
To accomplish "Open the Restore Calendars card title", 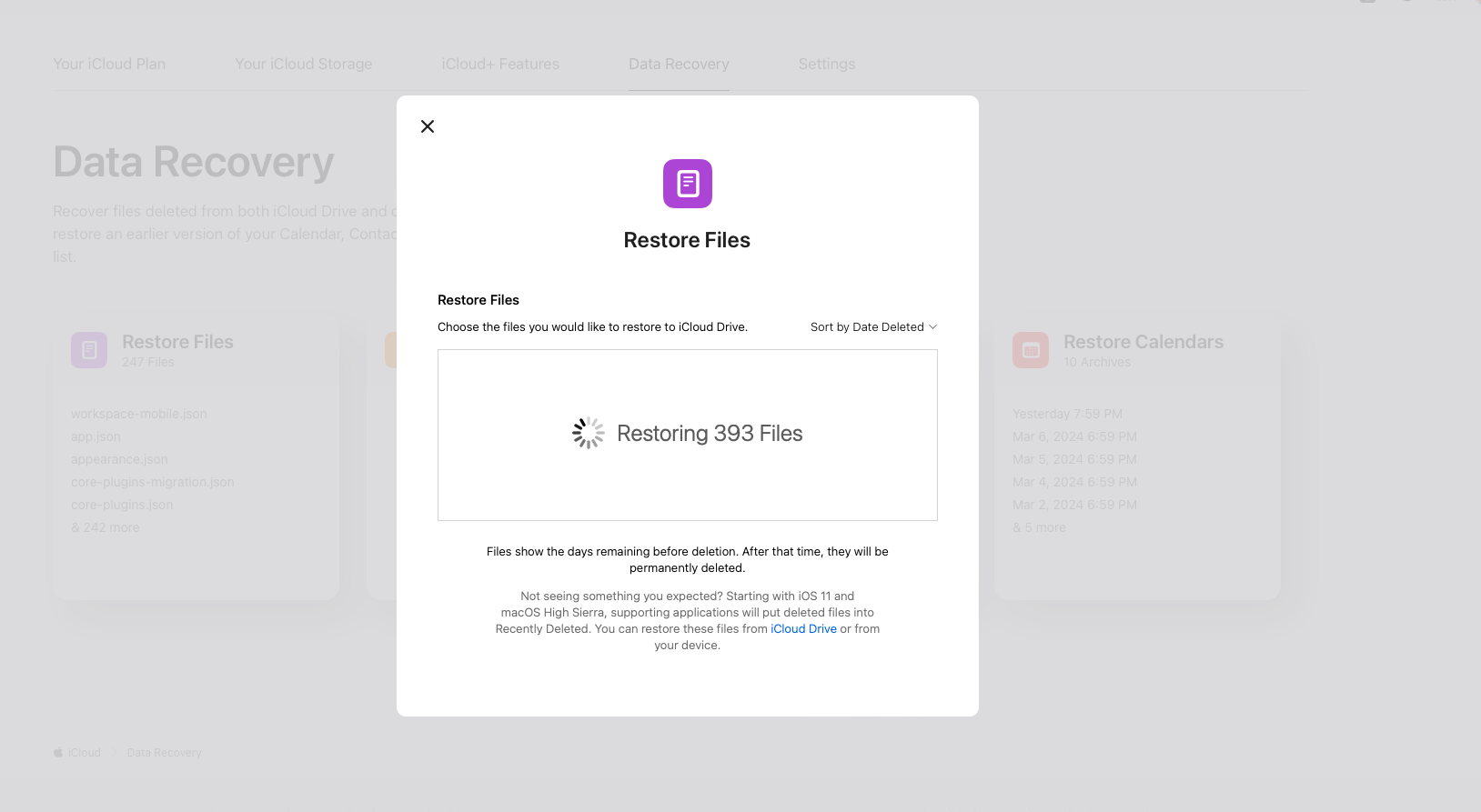I will coord(1143,342).
